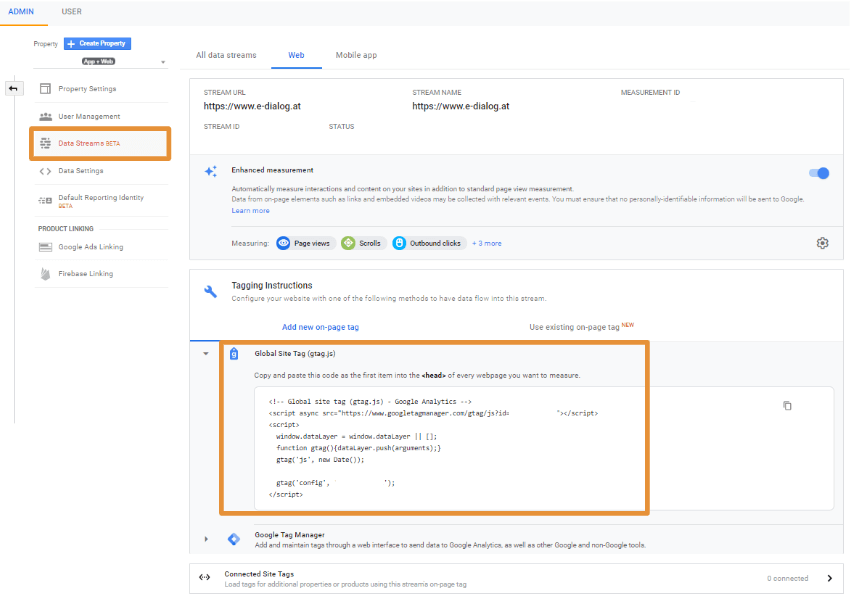Click the Outbound clicks chip

coord(429,243)
